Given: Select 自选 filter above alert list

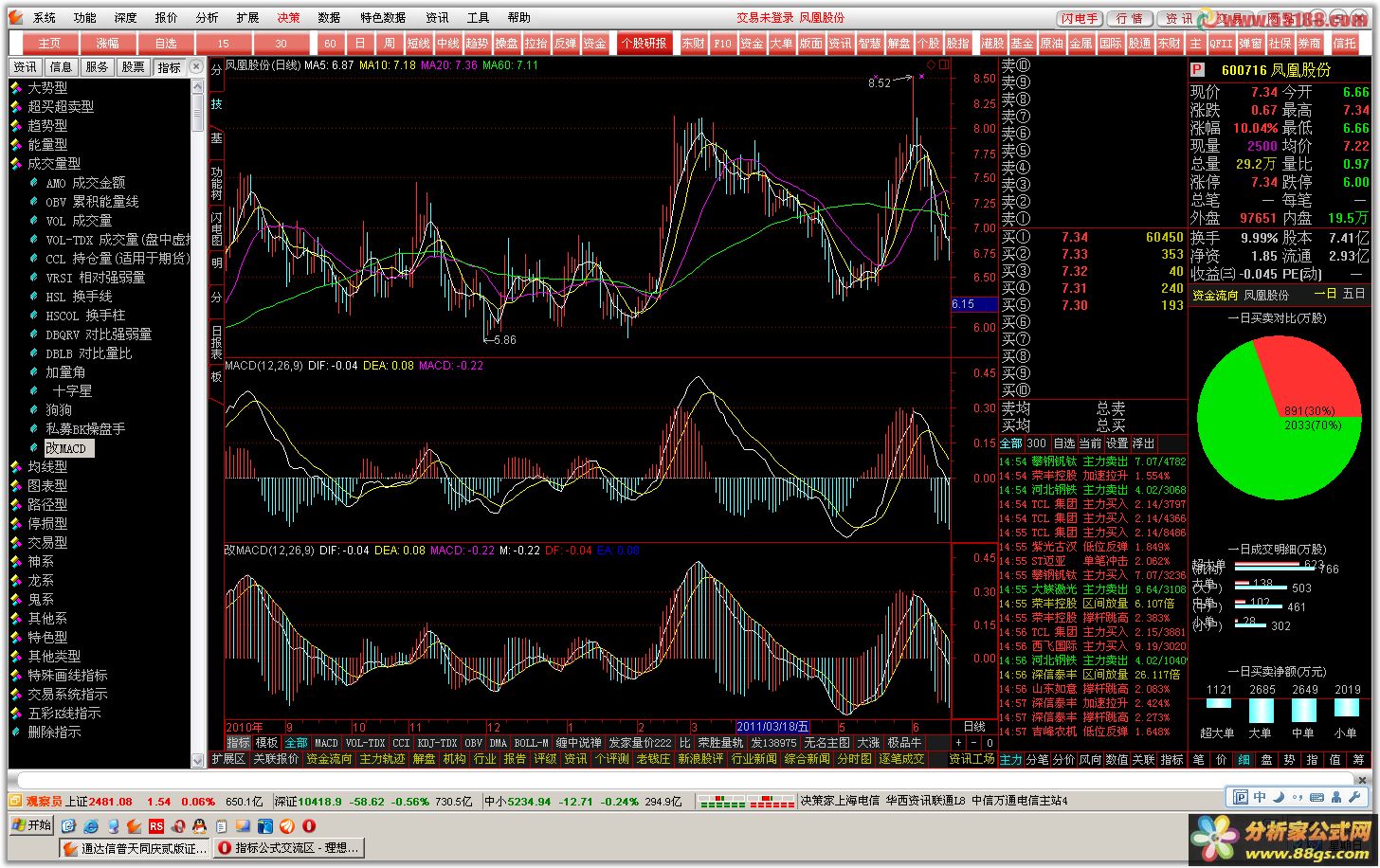Looking at the screenshot, I should (1064, 443).
